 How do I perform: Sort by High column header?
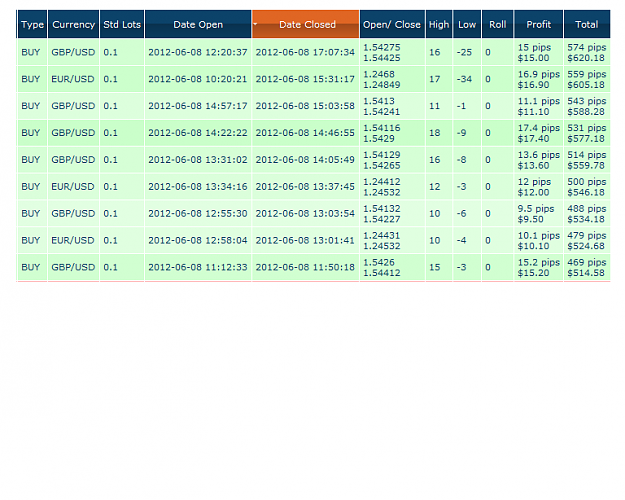(x=439, y=24)
